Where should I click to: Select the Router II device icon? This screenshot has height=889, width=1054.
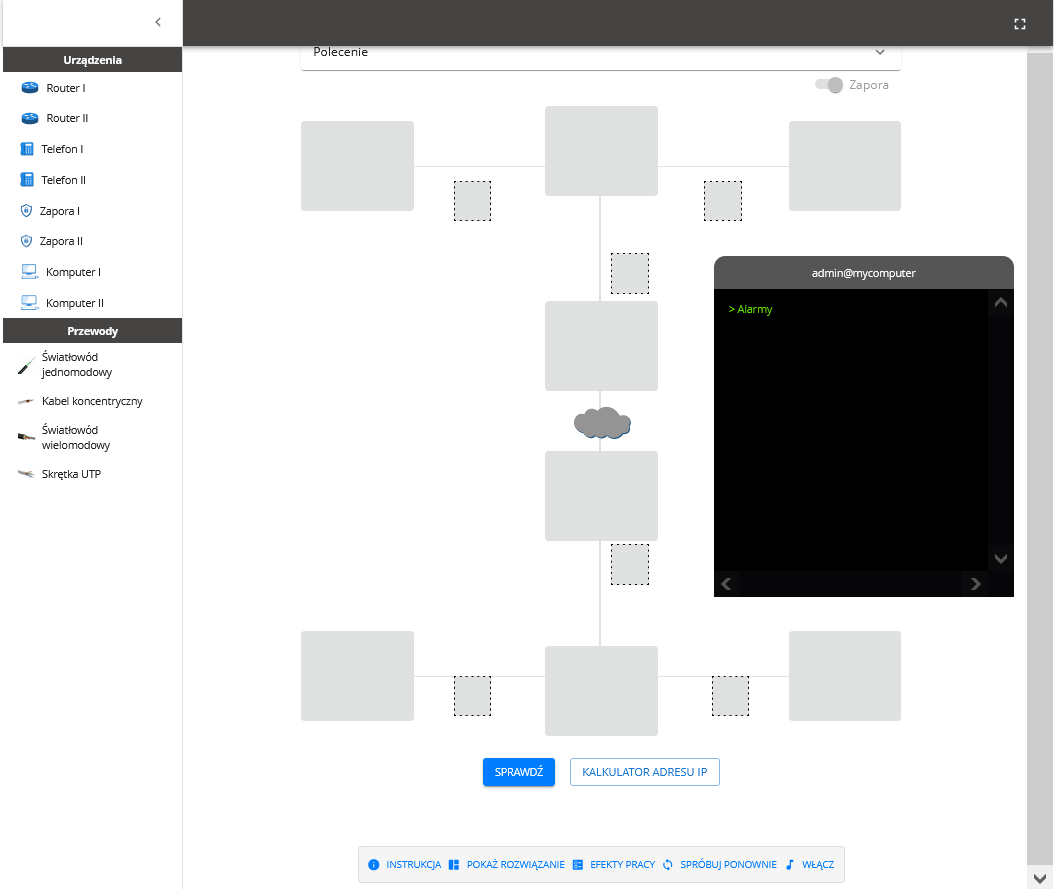(30, 118)
